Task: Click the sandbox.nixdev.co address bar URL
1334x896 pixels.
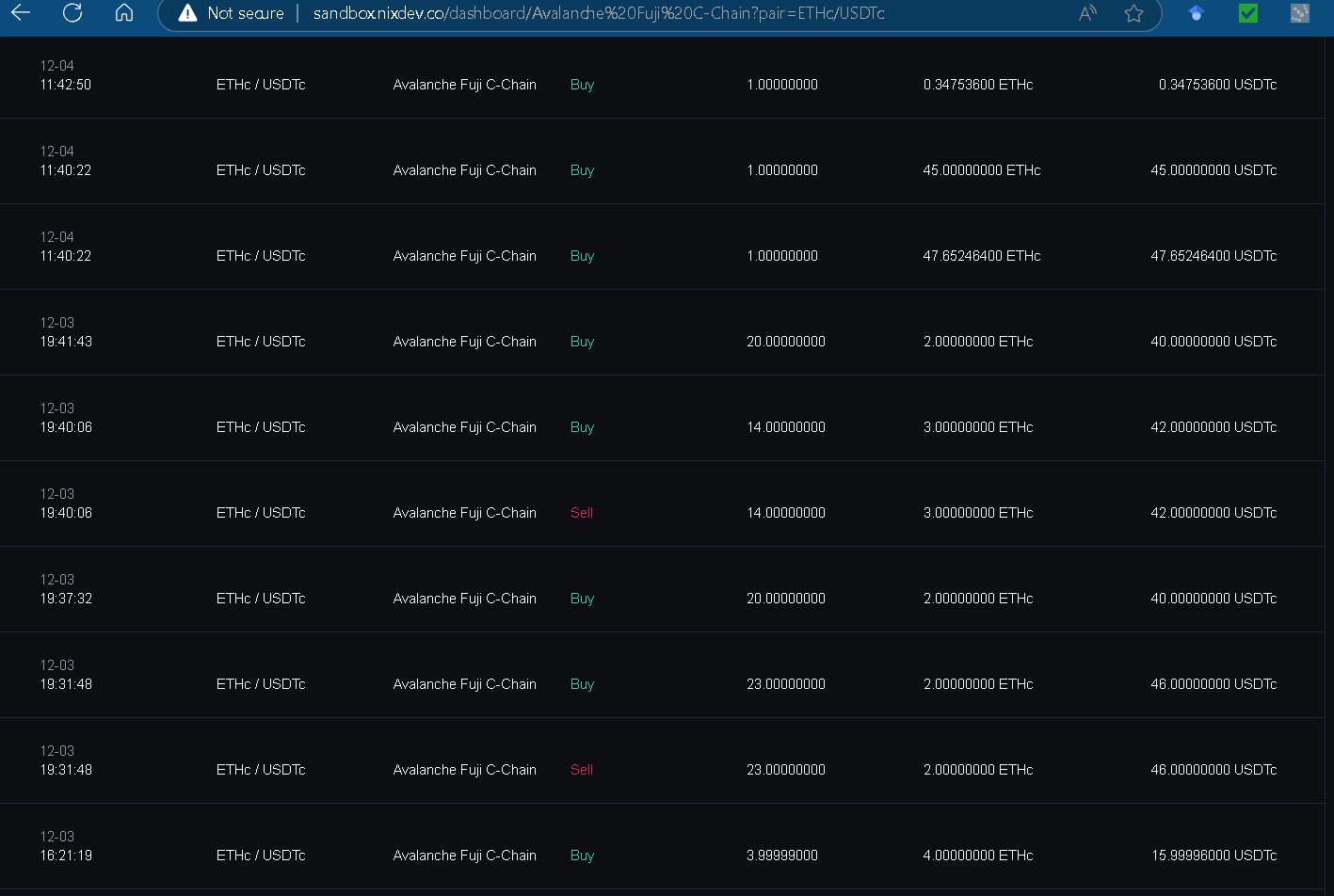Action: [x=599, y=13]
